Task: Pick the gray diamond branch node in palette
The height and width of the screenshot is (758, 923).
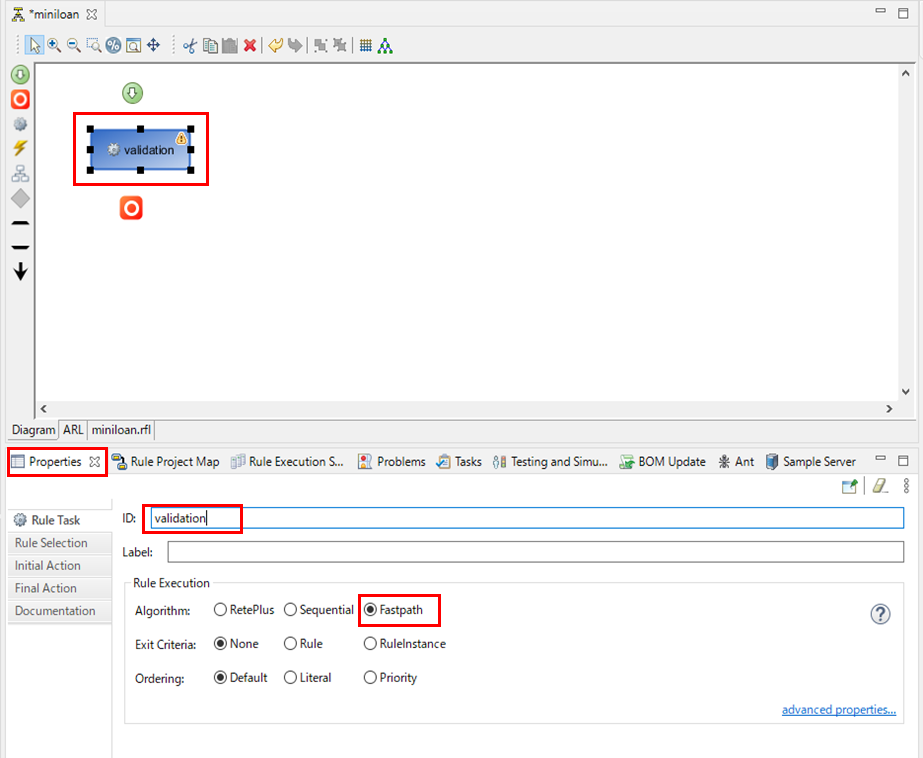Action: click(x=20, y=198)
